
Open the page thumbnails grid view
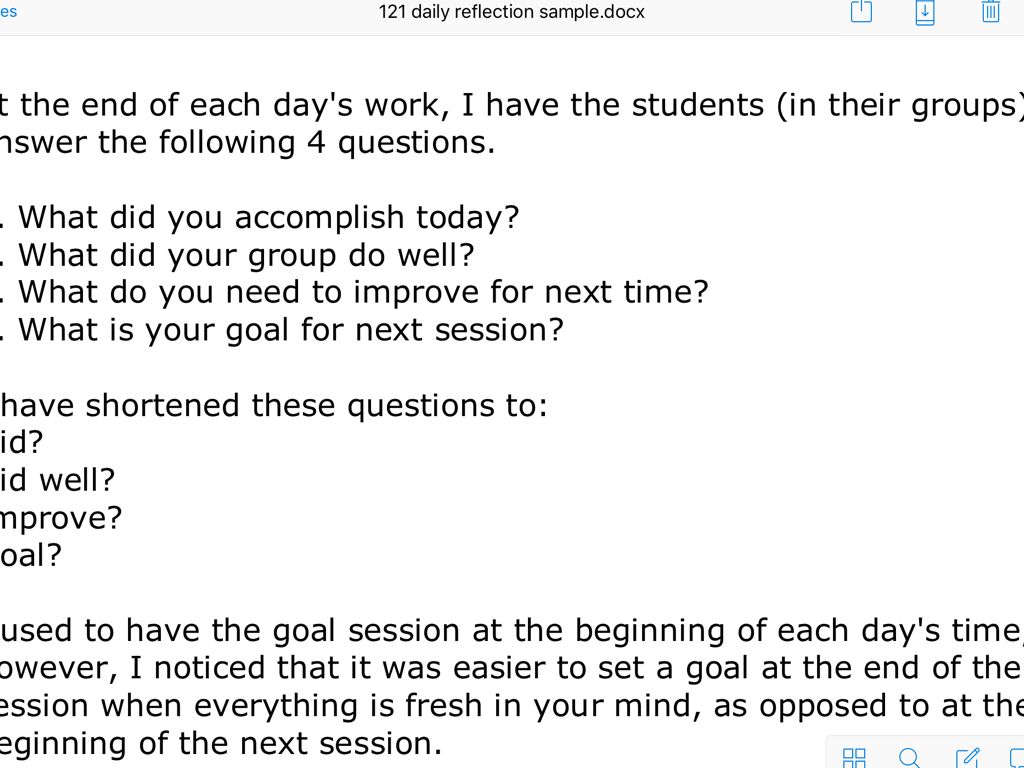(x=854, y=757)
